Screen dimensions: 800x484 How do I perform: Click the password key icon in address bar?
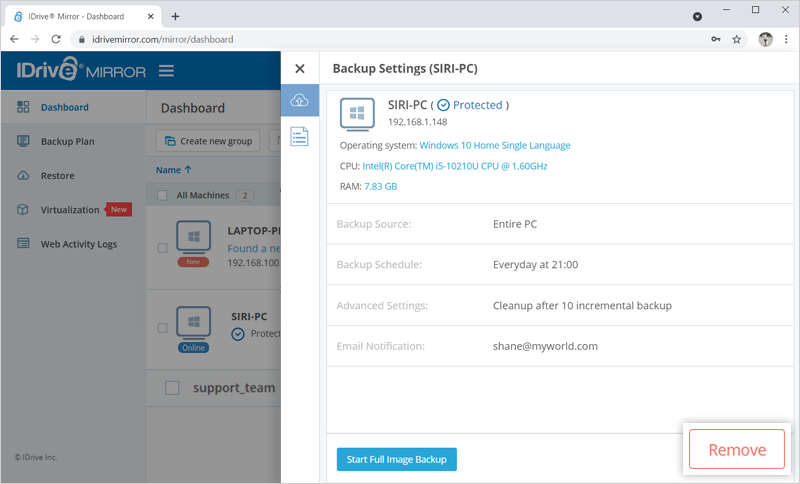point(715,40)
